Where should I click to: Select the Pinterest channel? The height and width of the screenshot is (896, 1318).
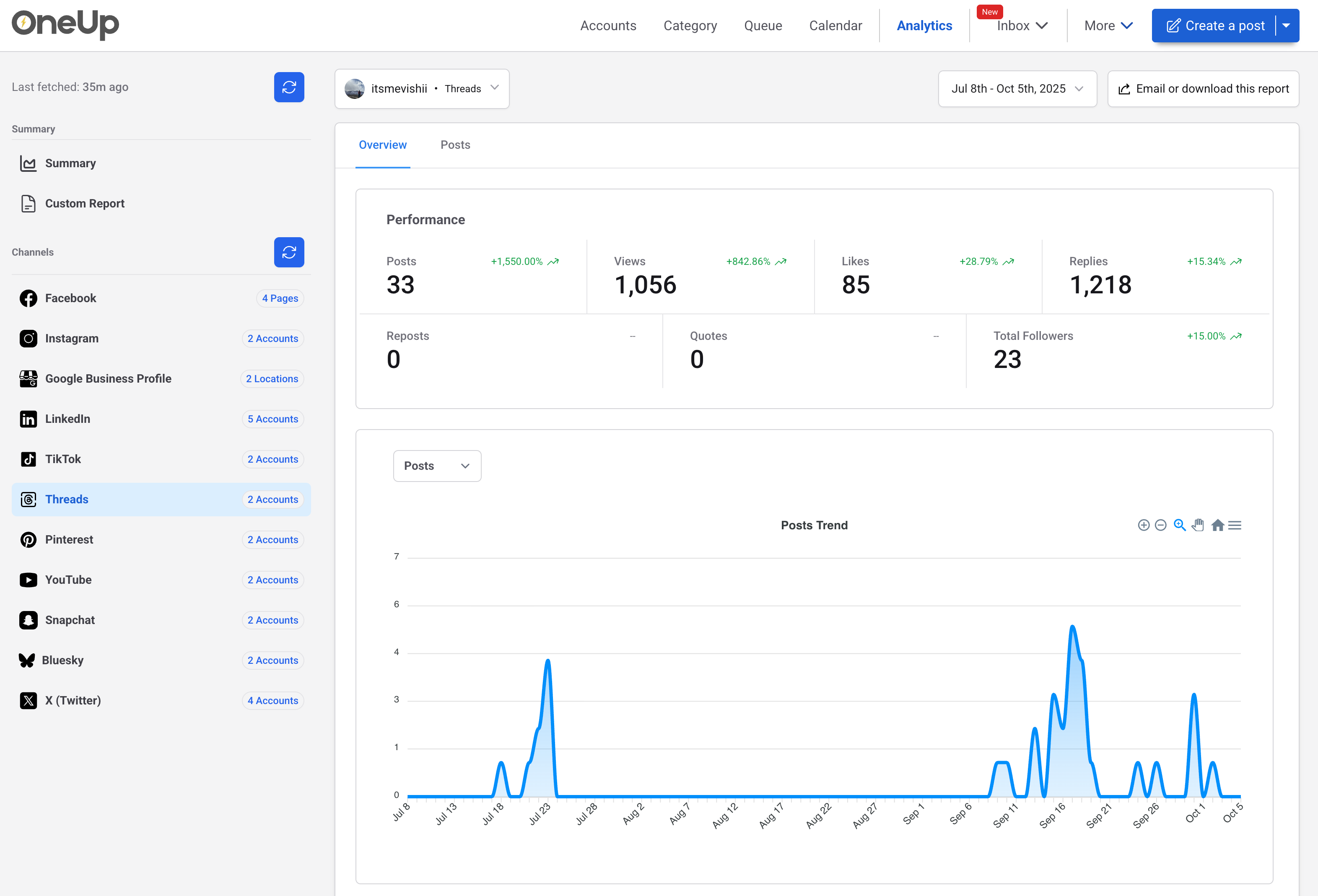pos(69,539)
